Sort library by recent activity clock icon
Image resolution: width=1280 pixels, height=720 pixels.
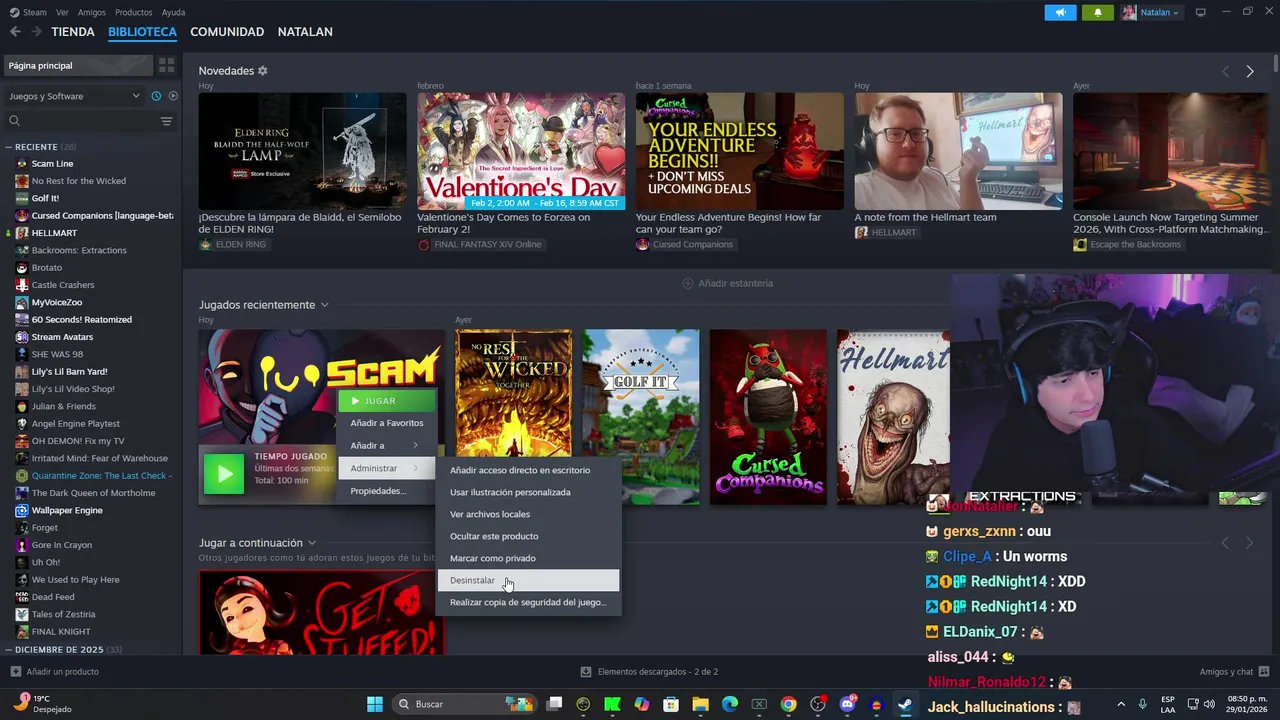point(156,96)
